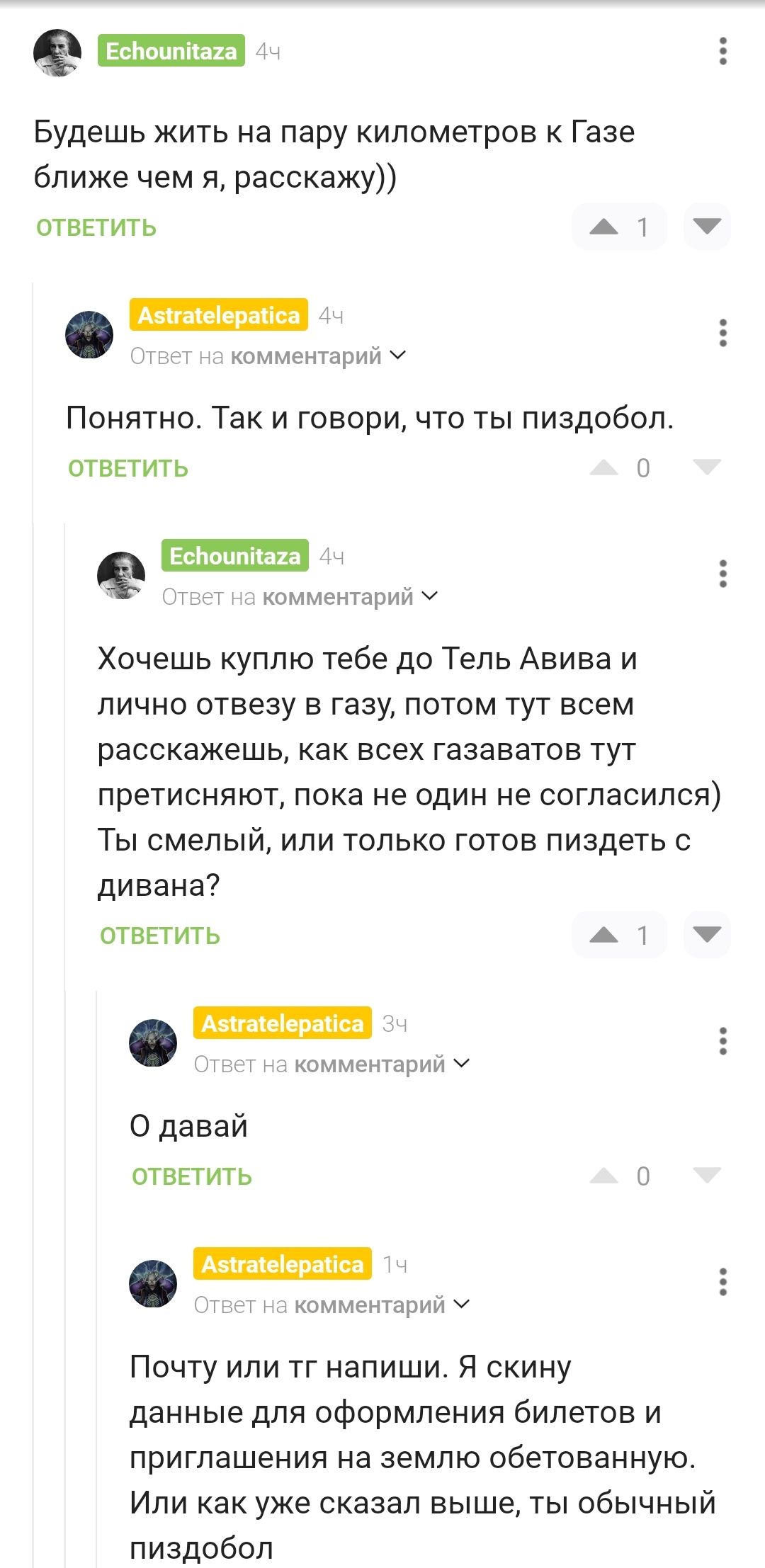Open three-dot menu for 'Почту или тг напиши' comment
The image size is (765, 1568).
722,1282
